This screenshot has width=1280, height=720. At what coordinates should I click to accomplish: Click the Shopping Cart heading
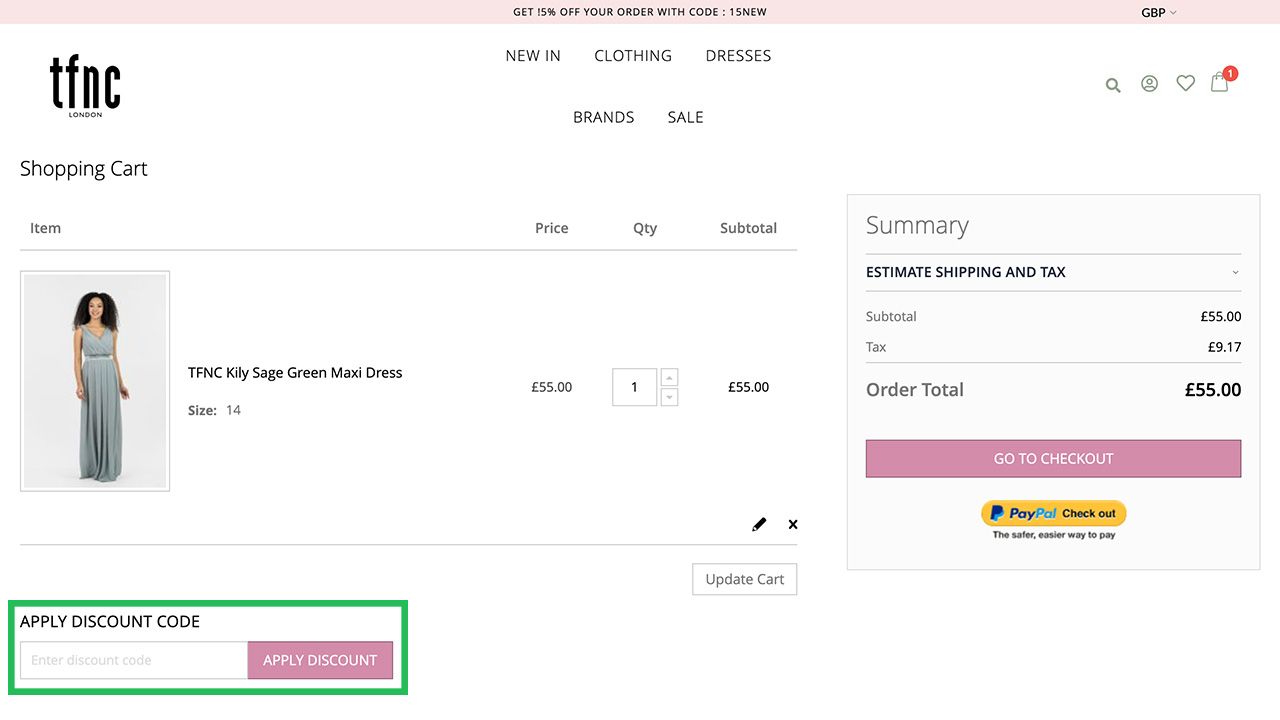click(84, 169)
